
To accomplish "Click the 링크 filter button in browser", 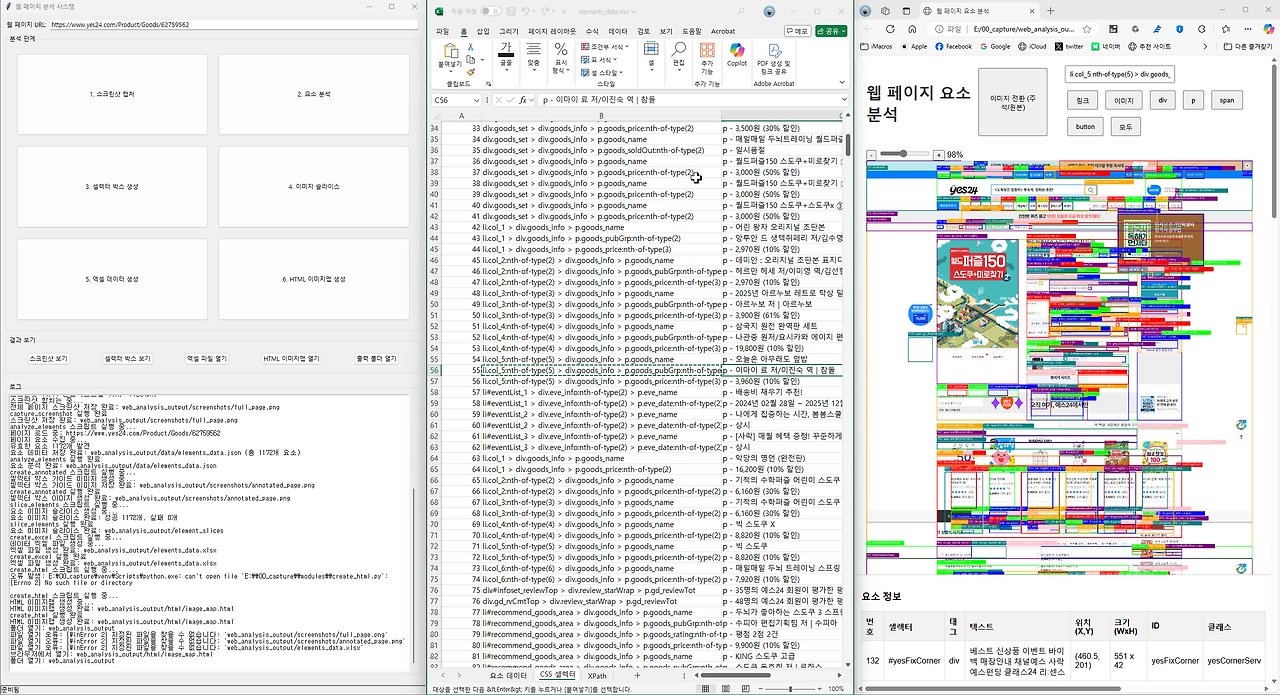I will pyautogui.click(x=1081, y=100).
